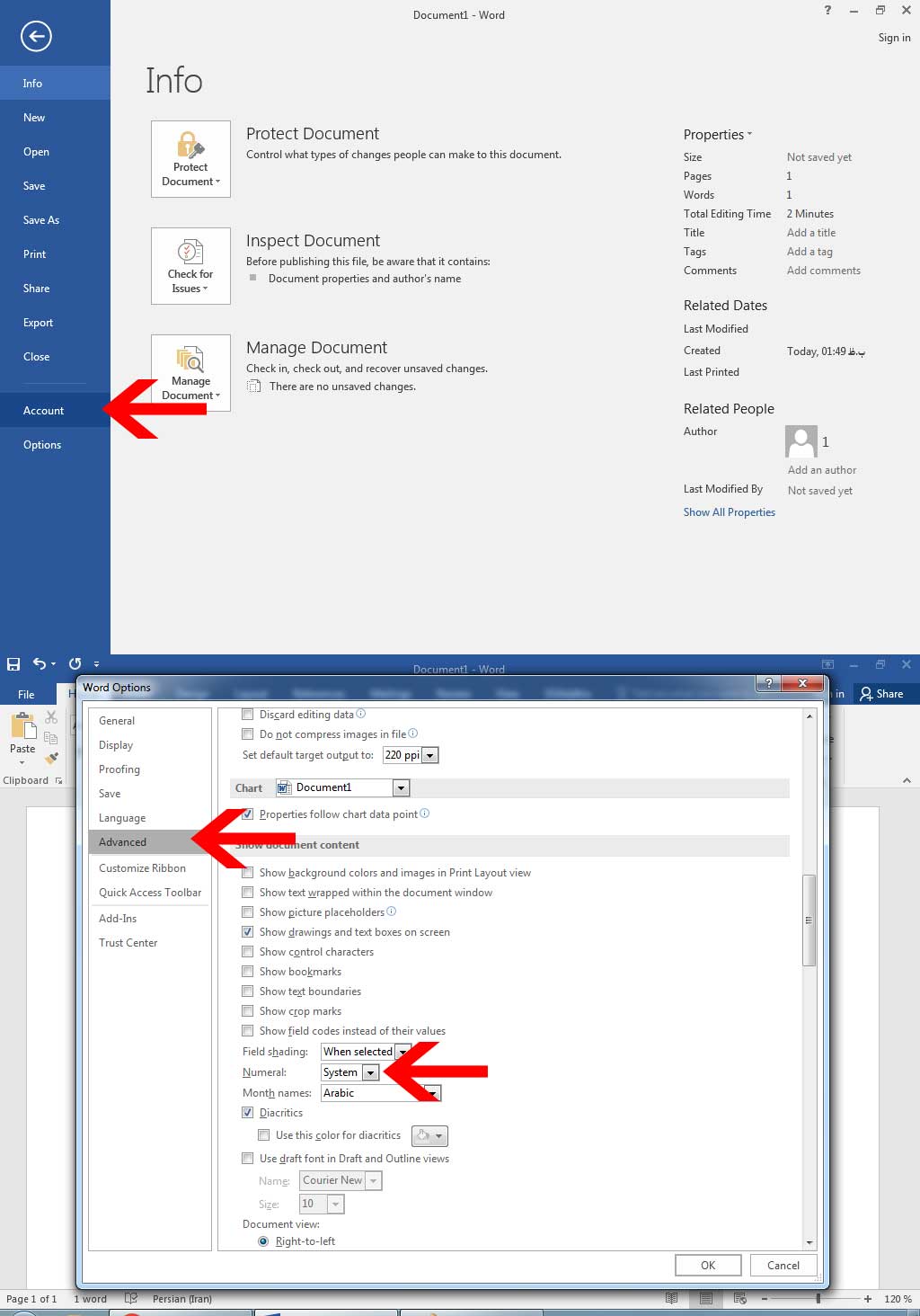Collapse the ribbon with the caret icon
Viewport: 920px width, 1316px height.
click(907, 780)
